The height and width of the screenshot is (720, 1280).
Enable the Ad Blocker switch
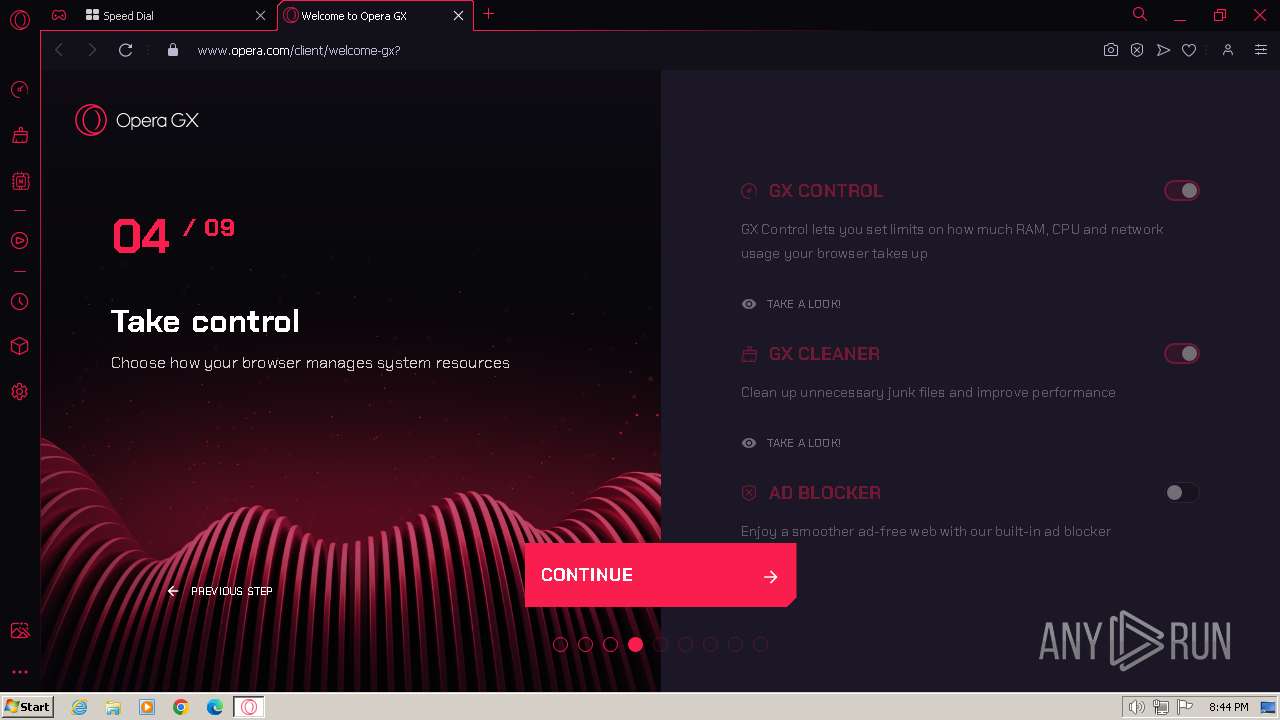click(1181, 492)
